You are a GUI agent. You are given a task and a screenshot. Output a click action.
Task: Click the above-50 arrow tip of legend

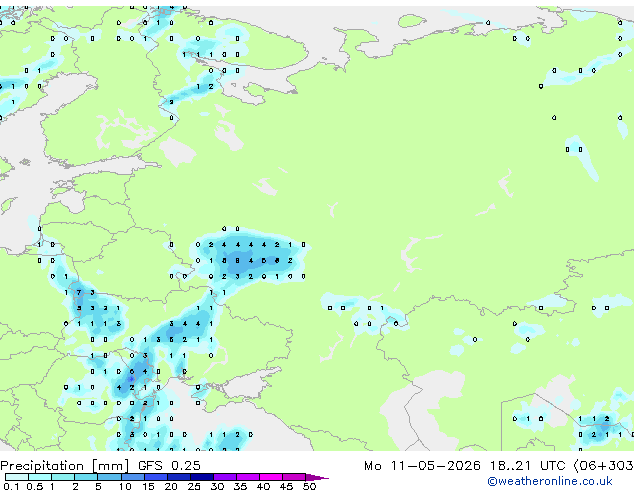pos(317,477)
